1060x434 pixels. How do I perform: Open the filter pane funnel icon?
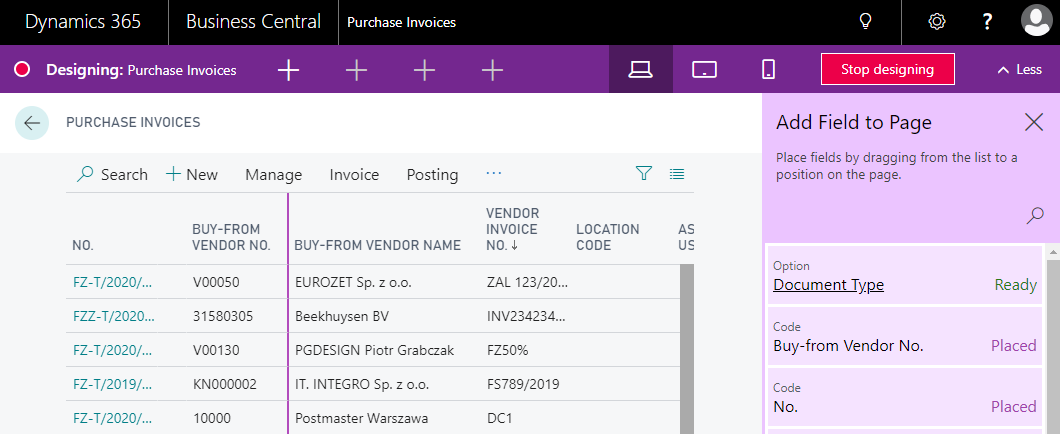click(x=644, y=174)
